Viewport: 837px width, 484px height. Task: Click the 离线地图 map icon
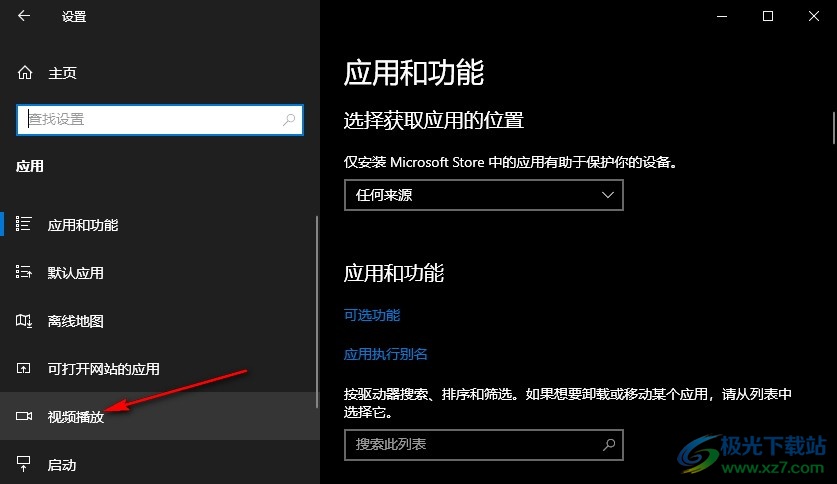(23, 321)
